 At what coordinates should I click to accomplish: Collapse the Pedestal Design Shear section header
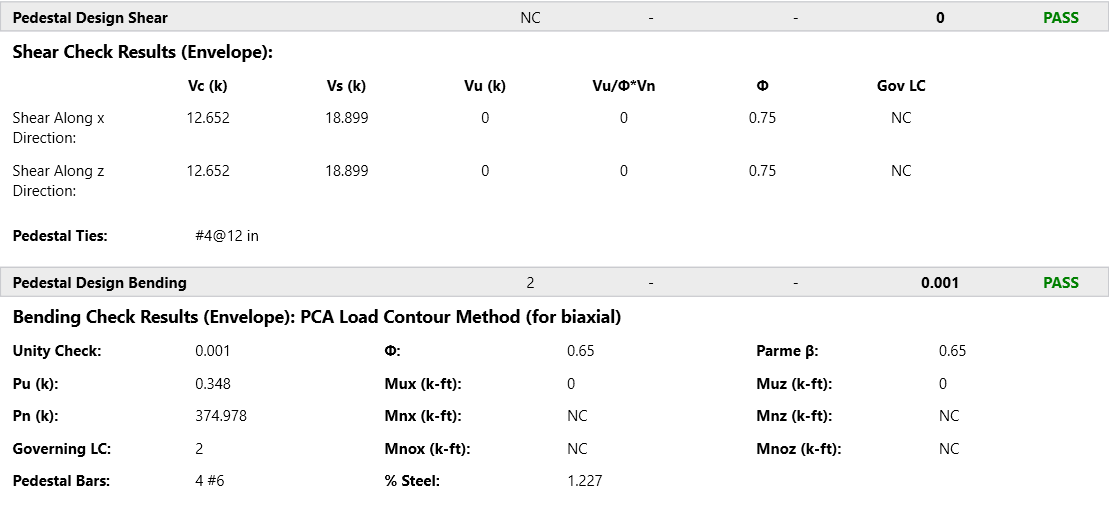pos(90,17)
